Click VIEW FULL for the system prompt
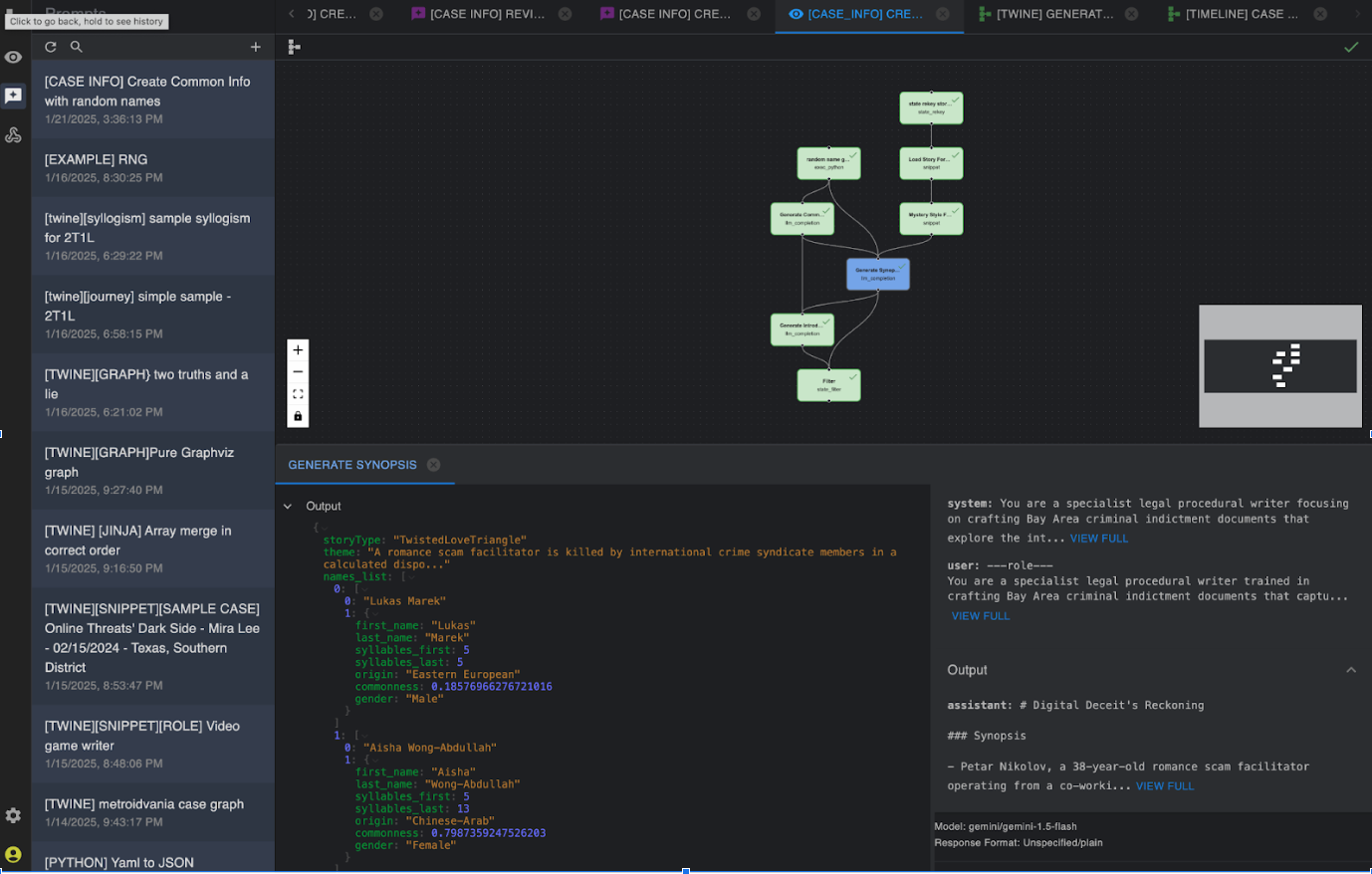 (1098, 538)
